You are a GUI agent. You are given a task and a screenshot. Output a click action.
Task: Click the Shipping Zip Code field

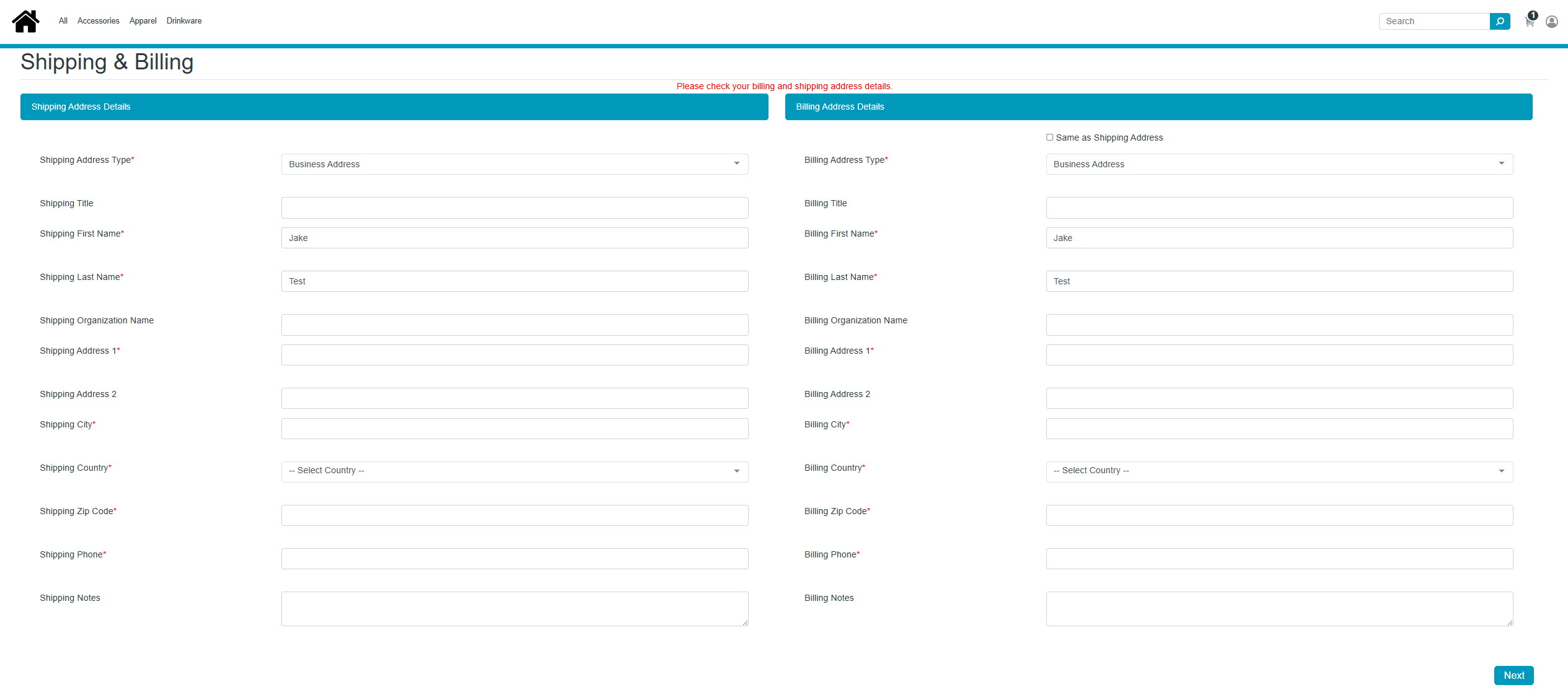[x=514, y=515]
